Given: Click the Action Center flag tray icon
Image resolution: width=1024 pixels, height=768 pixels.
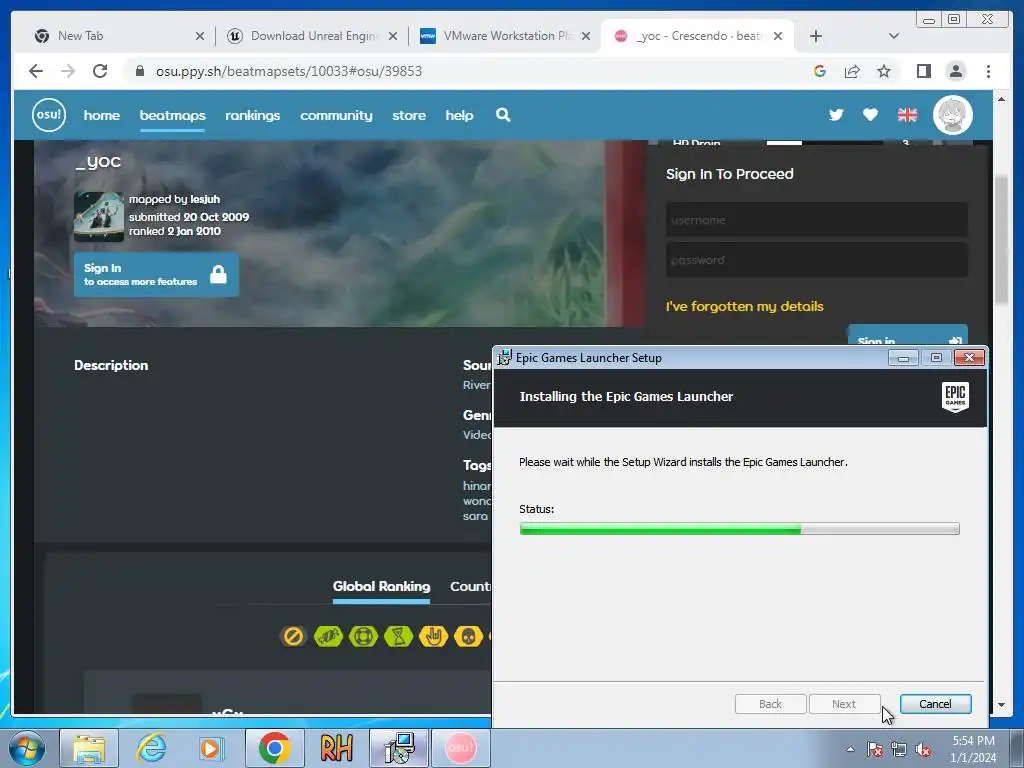Looking at the screenshot, I should coord(874,749).
